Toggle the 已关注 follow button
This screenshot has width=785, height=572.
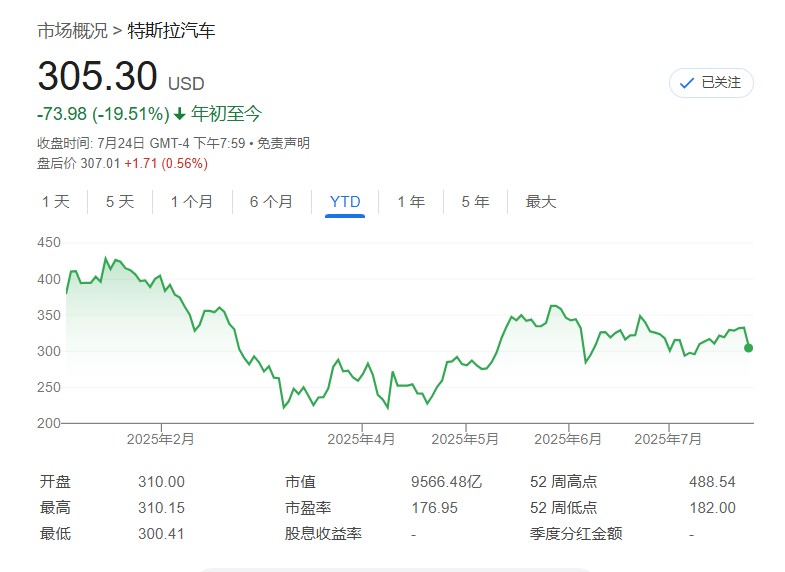[711, 83]
